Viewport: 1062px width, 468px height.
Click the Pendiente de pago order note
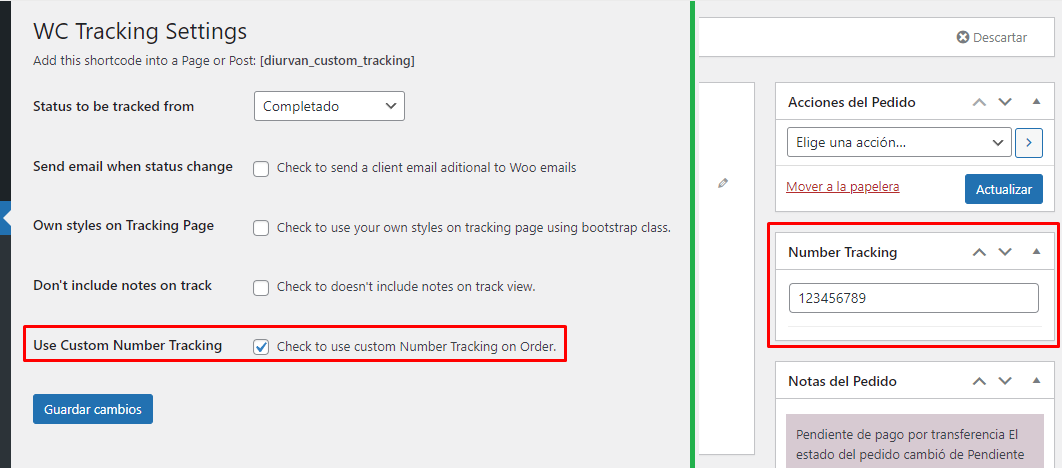point(912,440)
